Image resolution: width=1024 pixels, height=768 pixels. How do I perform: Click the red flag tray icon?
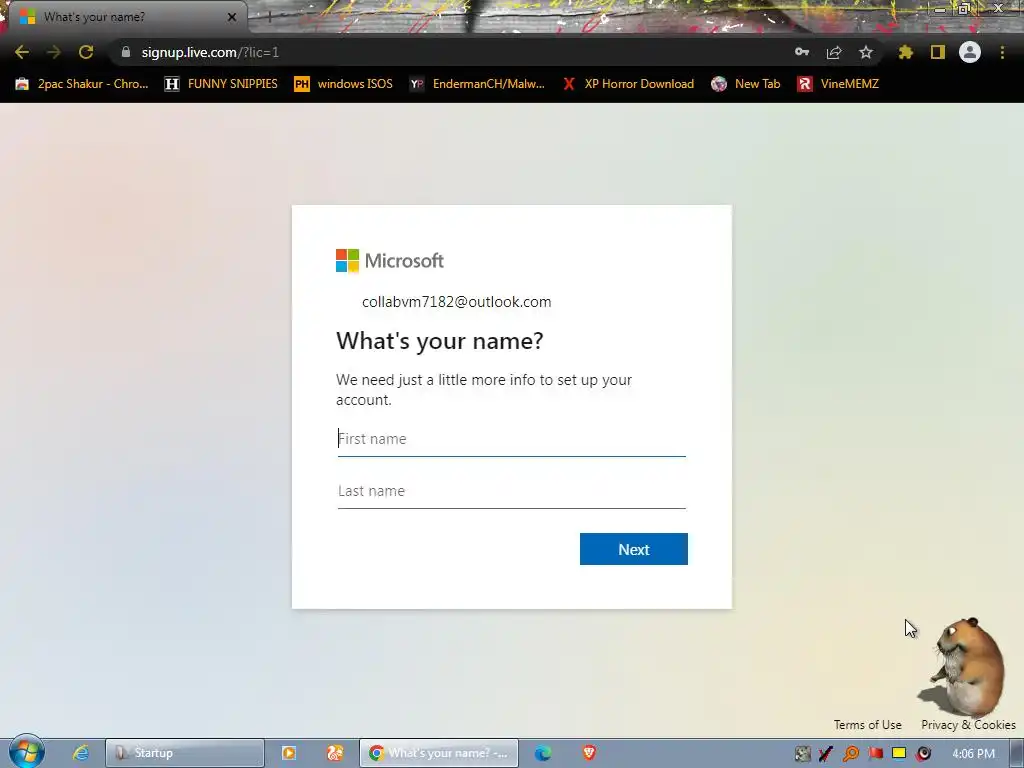tap(875, 754)
